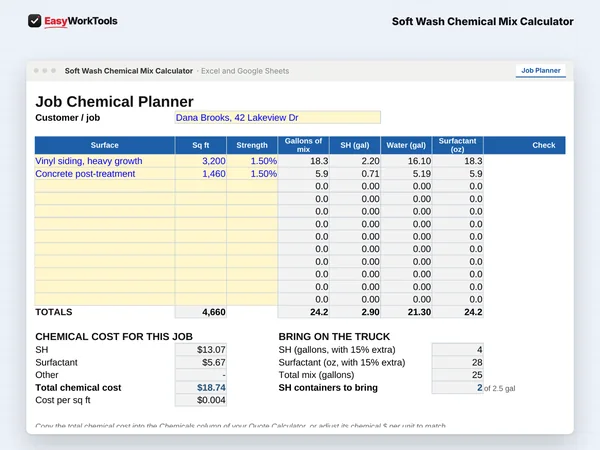Click the Job Chemical Planner heading
600x450 pixels.
114,102
